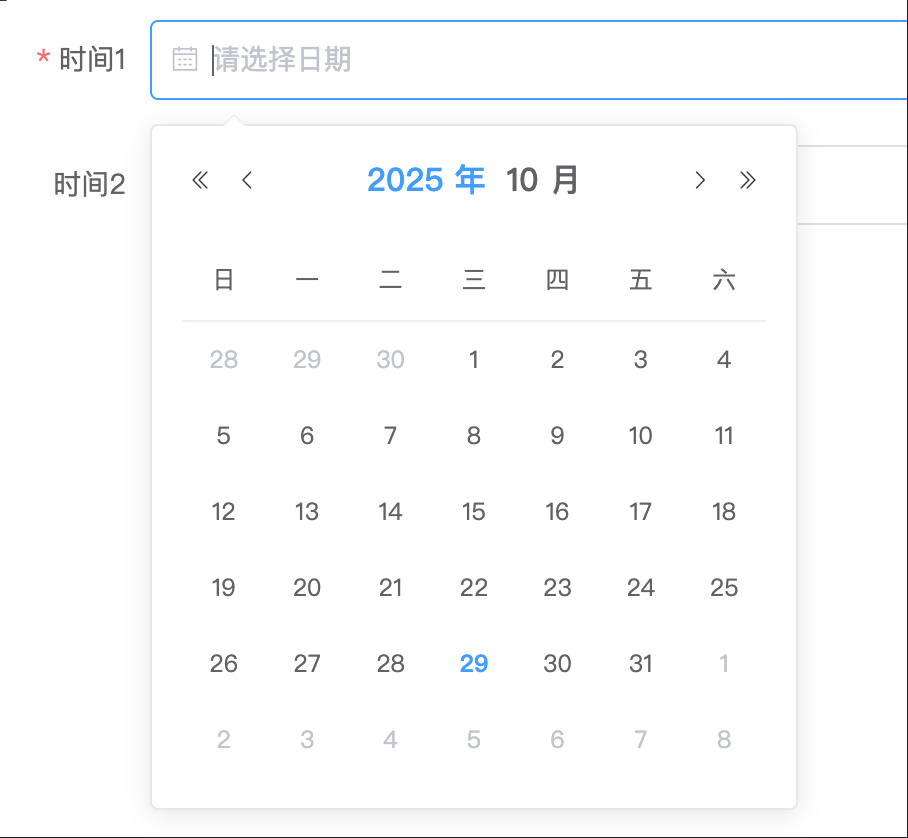908x838 pixels.
Task: Select date 5 under the 日 column, second row
Action: (224, 436)
